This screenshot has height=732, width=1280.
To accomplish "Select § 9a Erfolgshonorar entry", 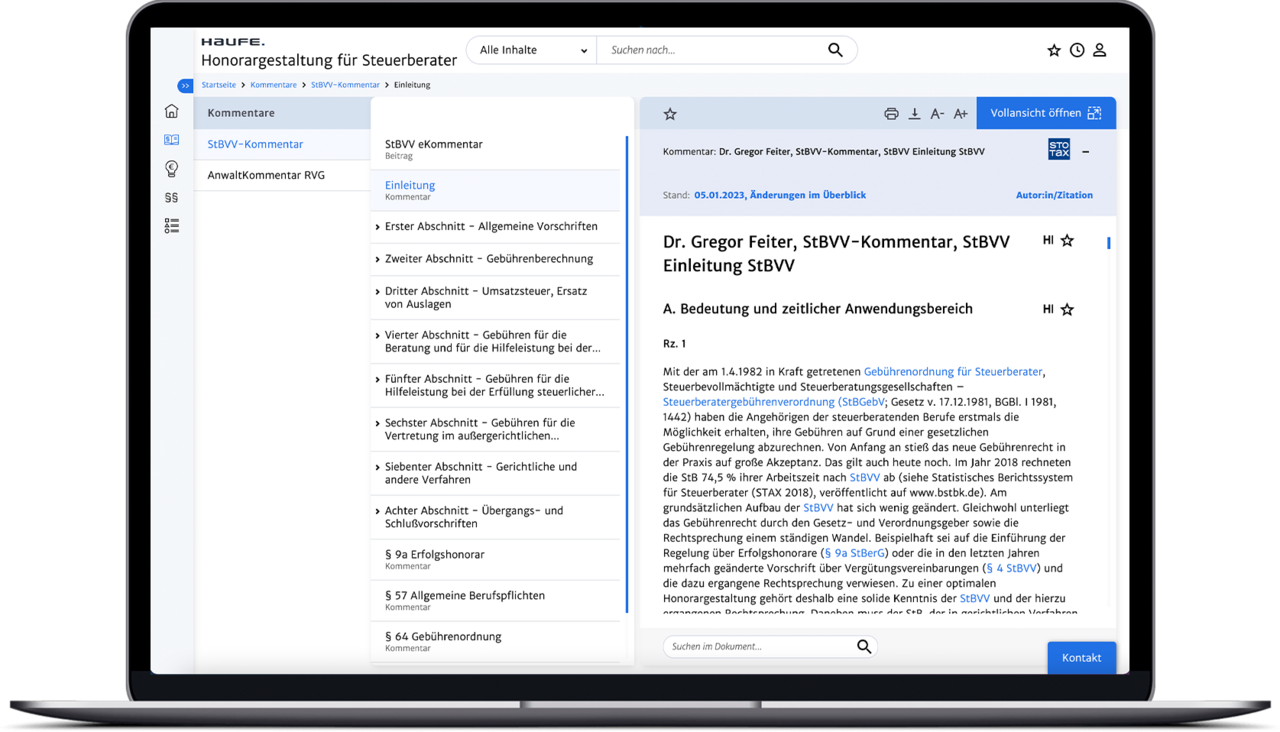I will click(x=495, y=560).
